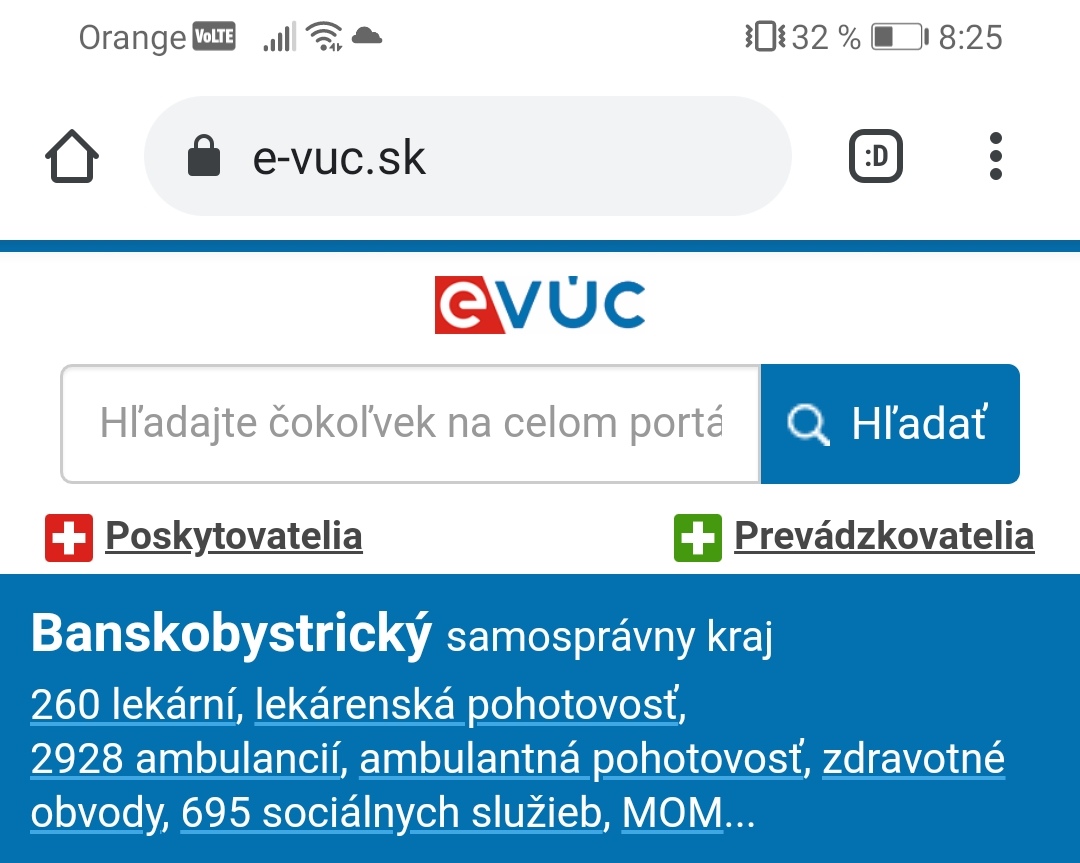
Task: Open the 2928 ambulancií link
Action: 186,759
